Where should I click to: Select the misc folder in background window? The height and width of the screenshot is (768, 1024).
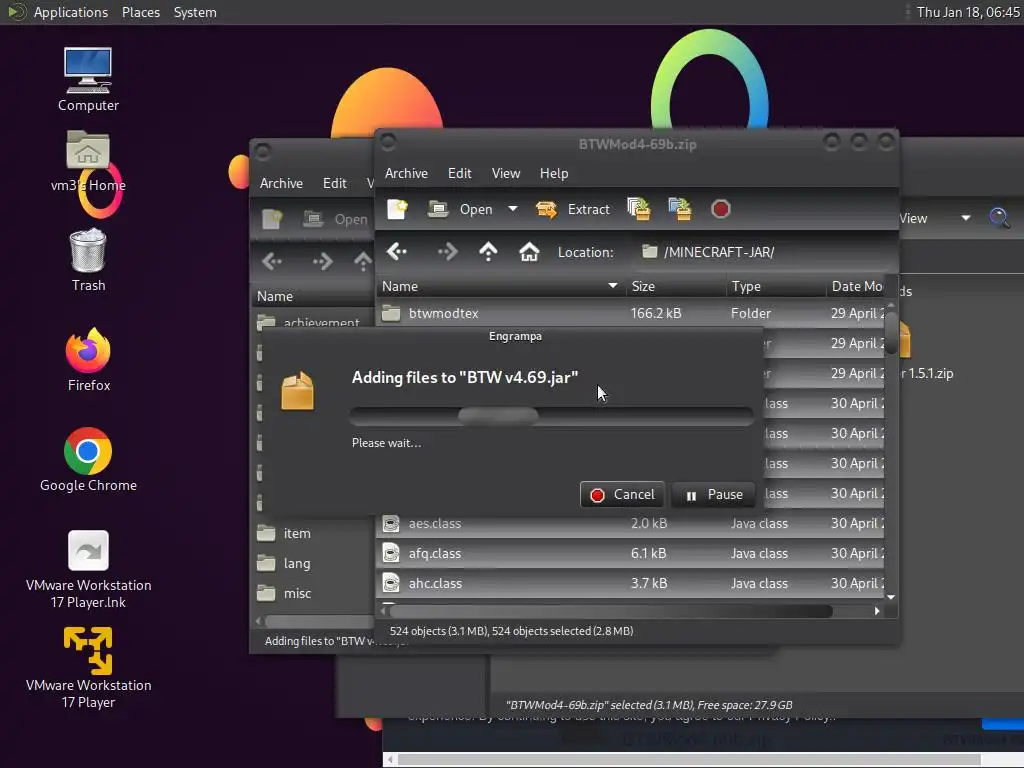click(x=315, y=594)
